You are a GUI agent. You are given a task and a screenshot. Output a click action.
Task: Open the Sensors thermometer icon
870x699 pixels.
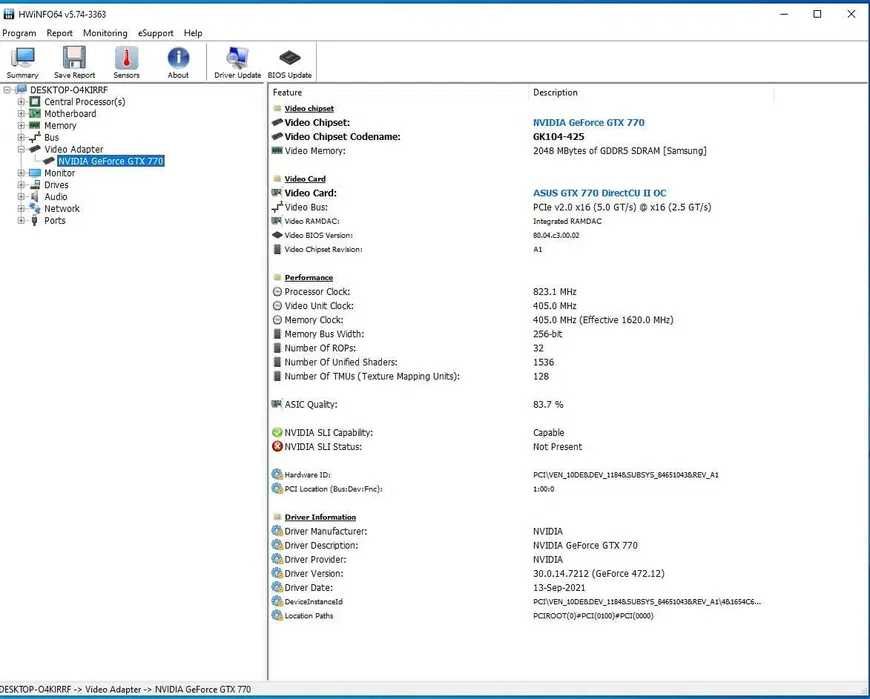(127, 63)
